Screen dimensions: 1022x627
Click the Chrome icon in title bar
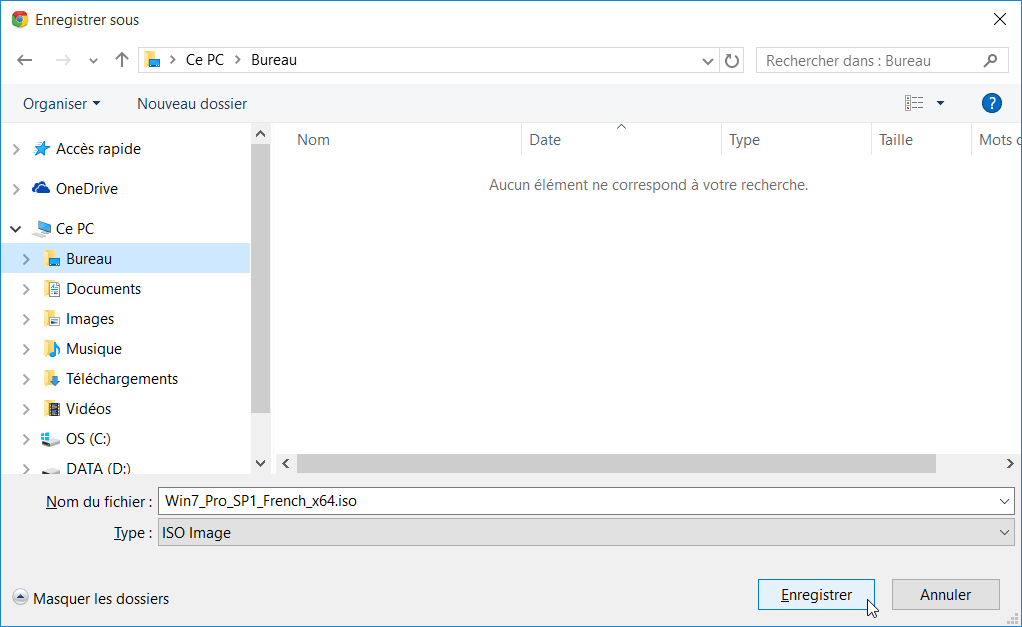pyautogui.click(x=20, y=20)
